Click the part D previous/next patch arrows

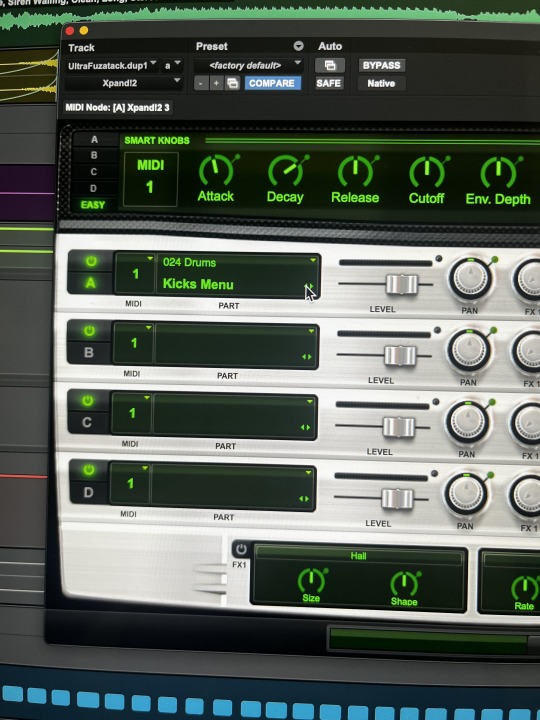[304, 499]
